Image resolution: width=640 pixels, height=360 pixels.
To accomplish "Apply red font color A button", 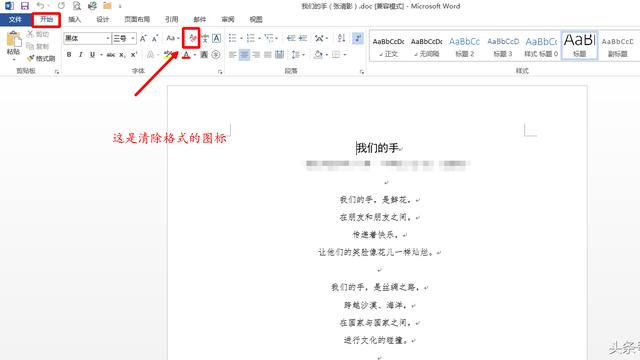I will [x=186, y=55].
